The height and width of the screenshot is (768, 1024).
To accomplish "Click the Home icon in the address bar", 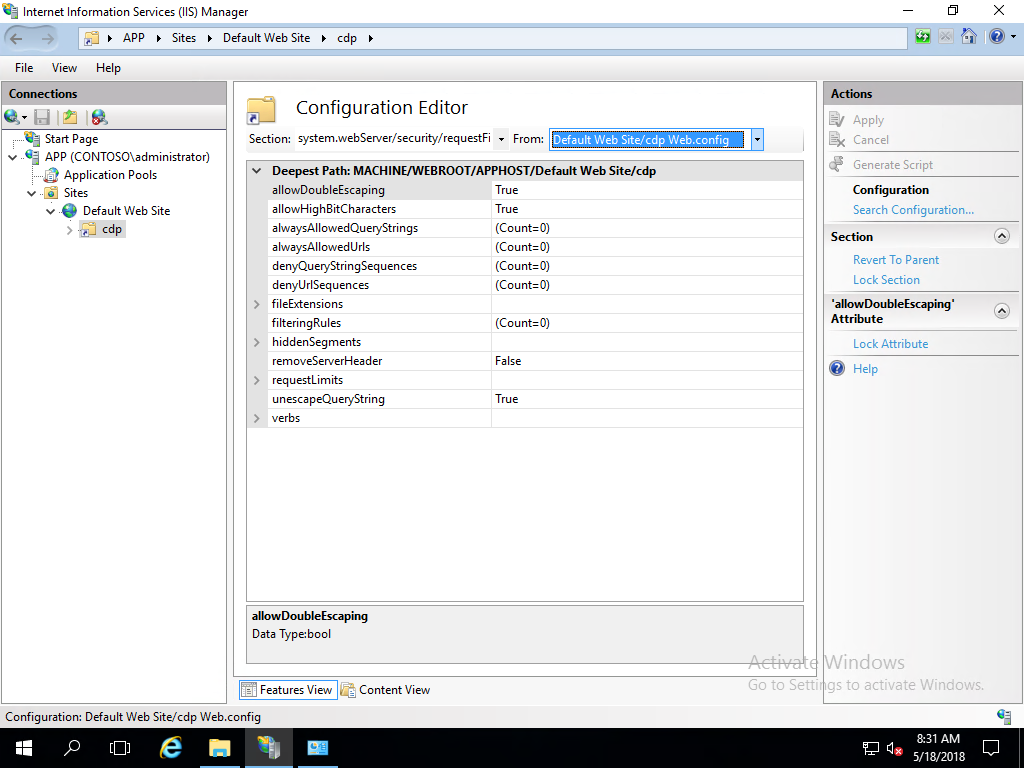I will tap(968, 36).
